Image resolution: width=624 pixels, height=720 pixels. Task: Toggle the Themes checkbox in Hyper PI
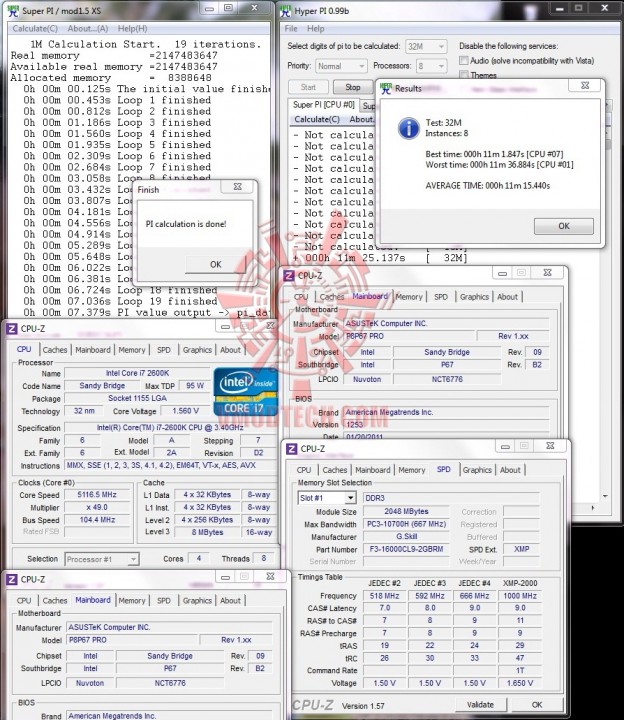pyautogui.click(x=464, y=75)
